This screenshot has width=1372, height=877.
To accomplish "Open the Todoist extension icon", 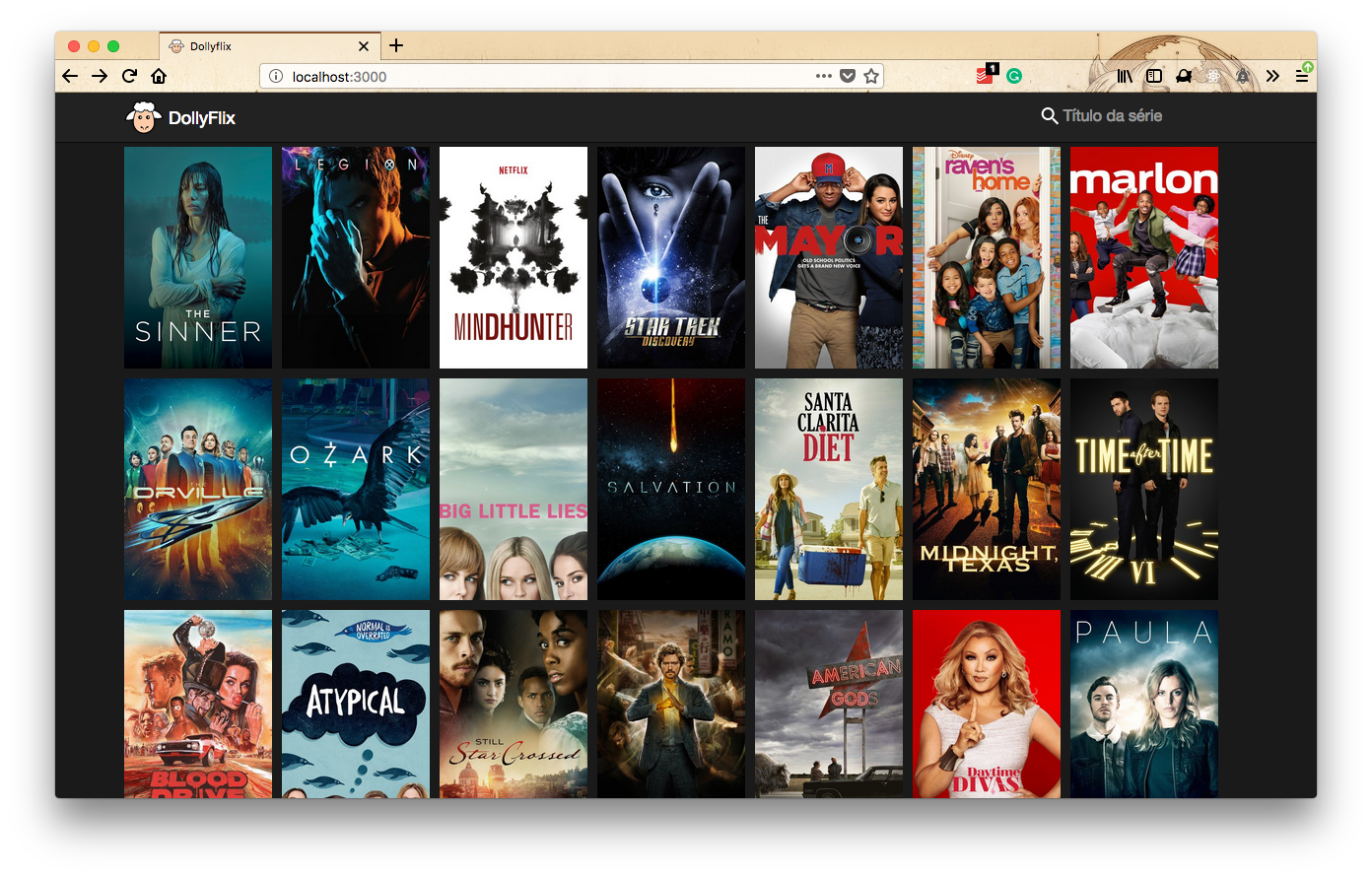I will coord(986,75).
